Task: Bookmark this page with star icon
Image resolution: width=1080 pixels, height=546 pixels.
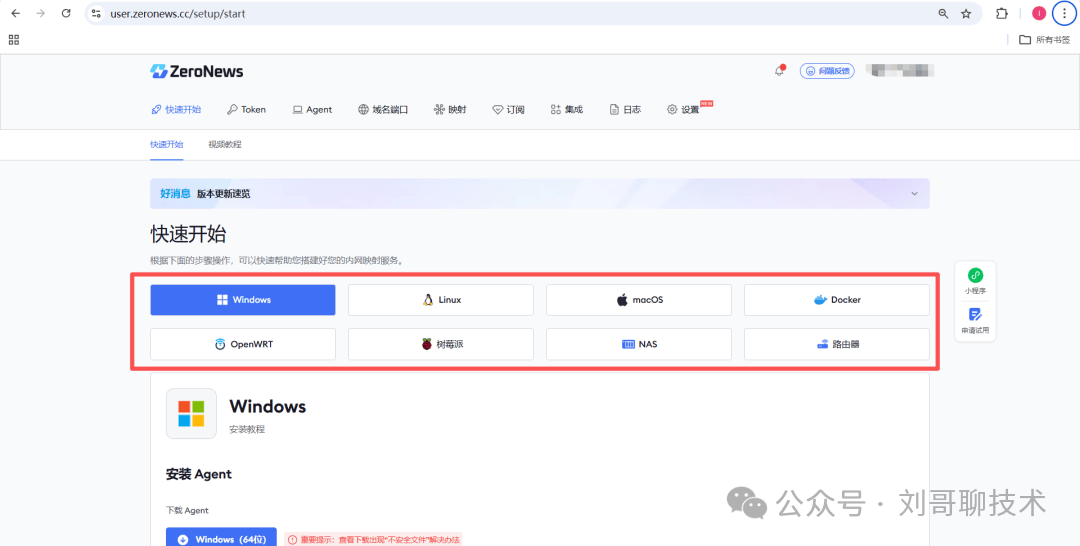Action: tap(966, 14)
